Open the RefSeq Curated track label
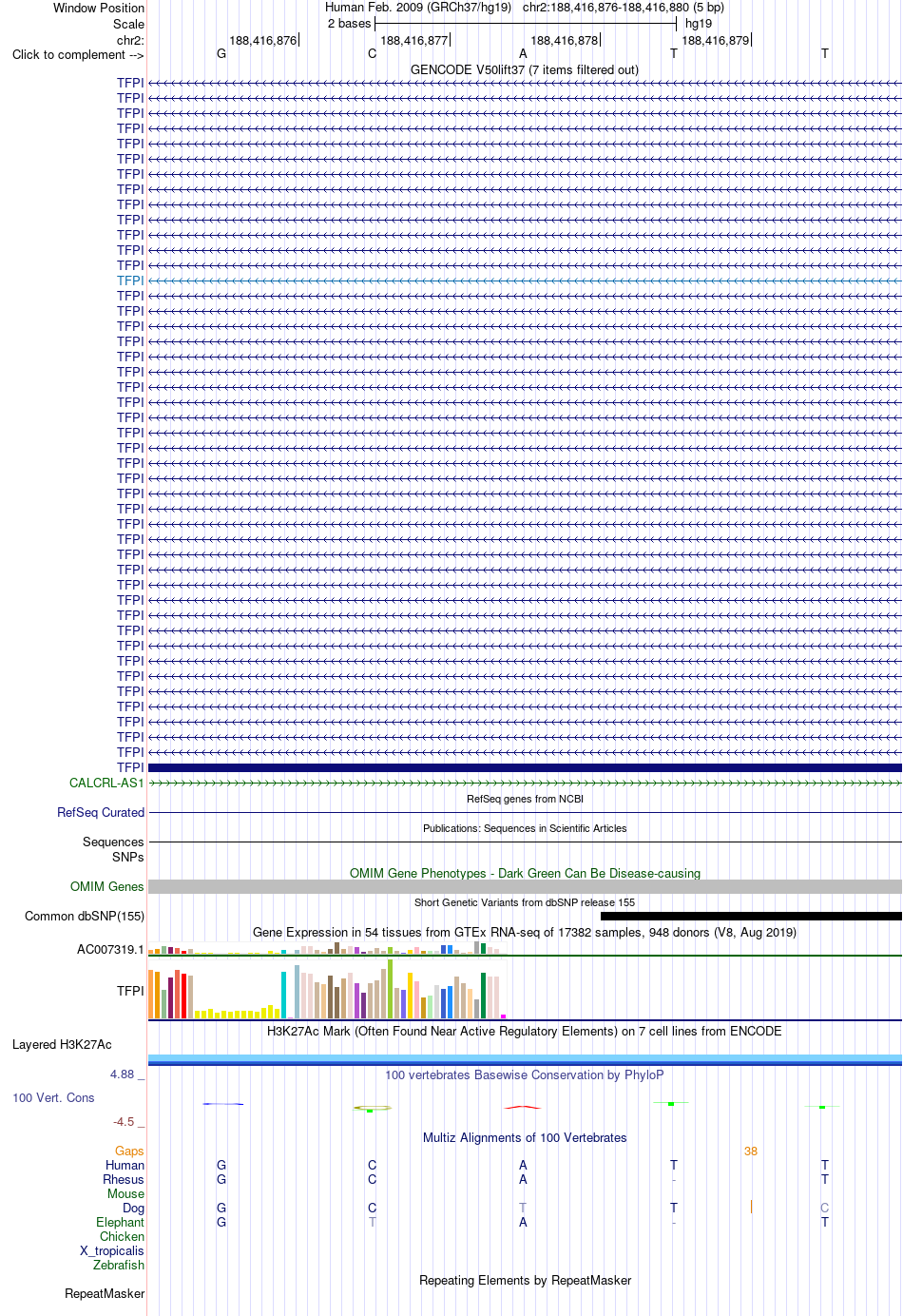The height and width of the screenshot is (1316, 903). click(101, 812)
